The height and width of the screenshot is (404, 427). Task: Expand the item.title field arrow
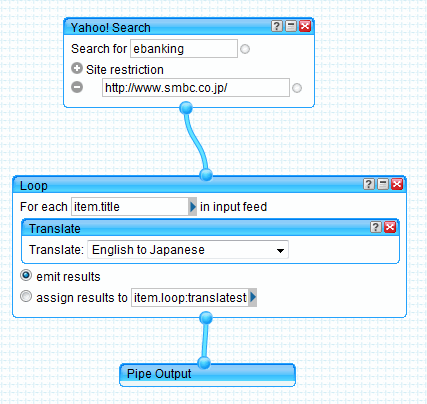point(193,207)
